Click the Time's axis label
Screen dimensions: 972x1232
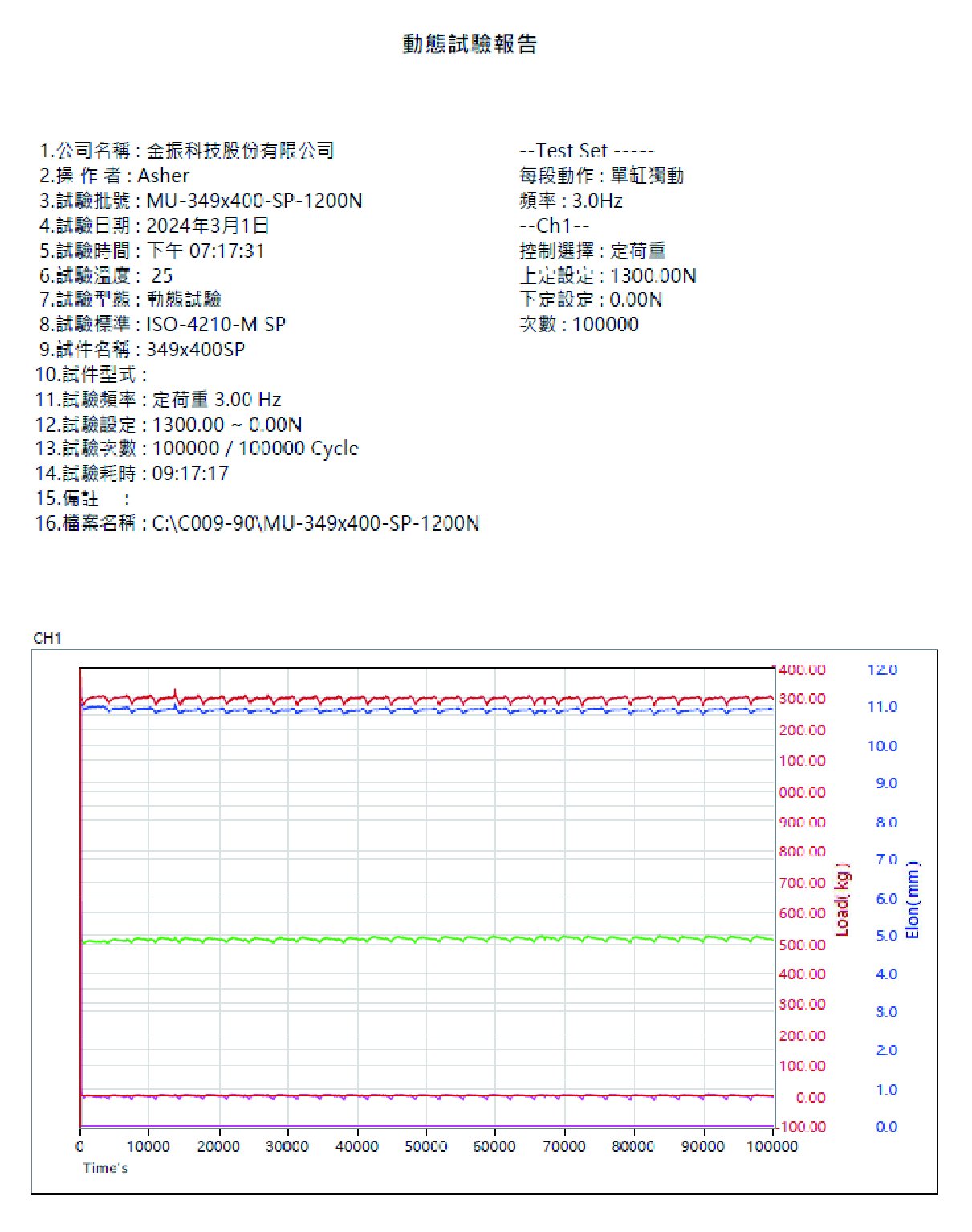(105, 1168)
